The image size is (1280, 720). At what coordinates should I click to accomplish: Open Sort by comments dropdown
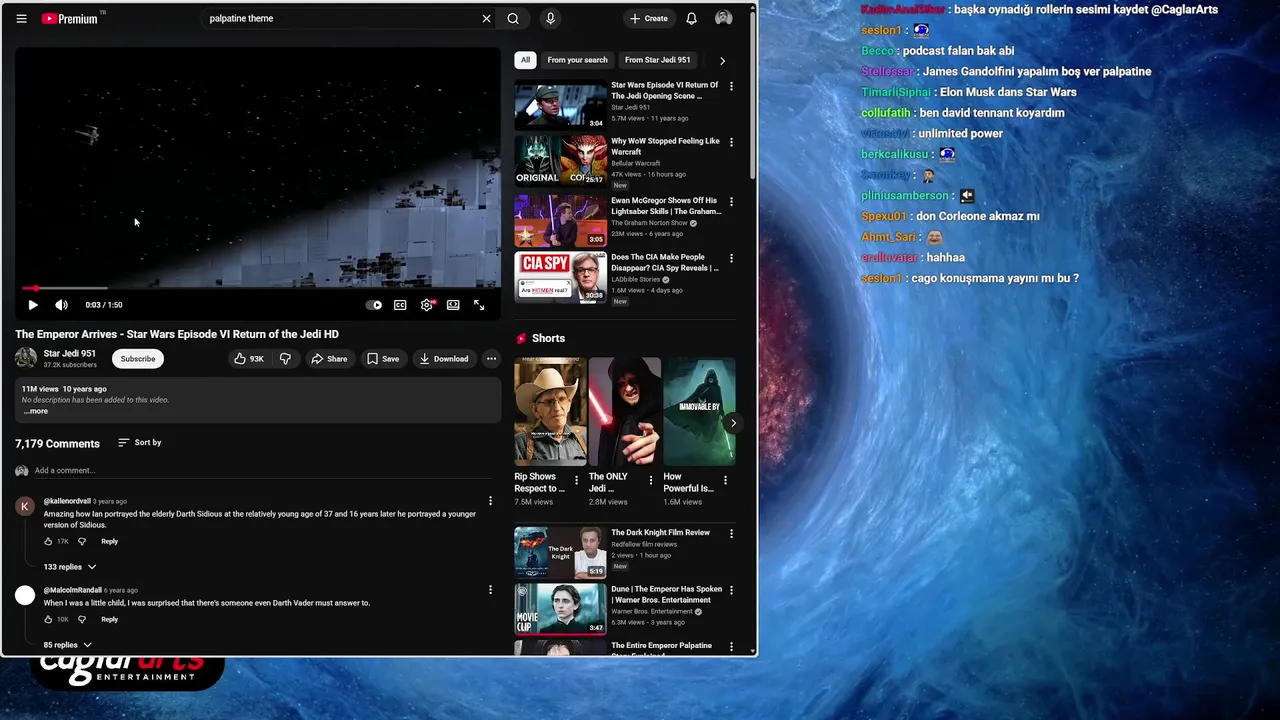[x=139, y=442]
